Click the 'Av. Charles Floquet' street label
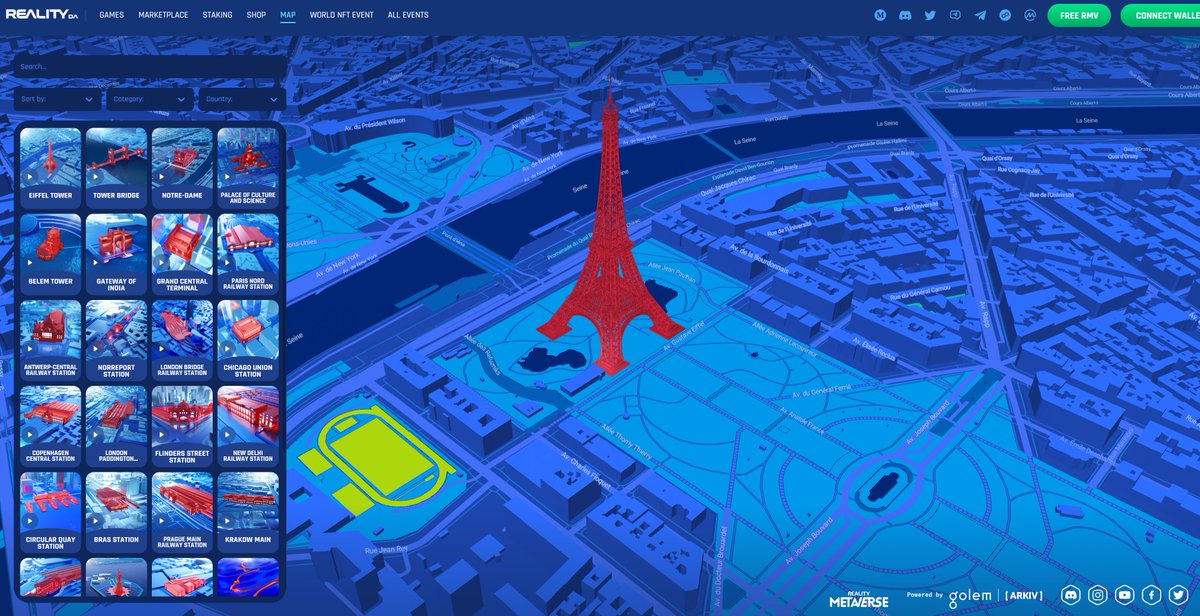The image size is (1200, 616). 586,470
